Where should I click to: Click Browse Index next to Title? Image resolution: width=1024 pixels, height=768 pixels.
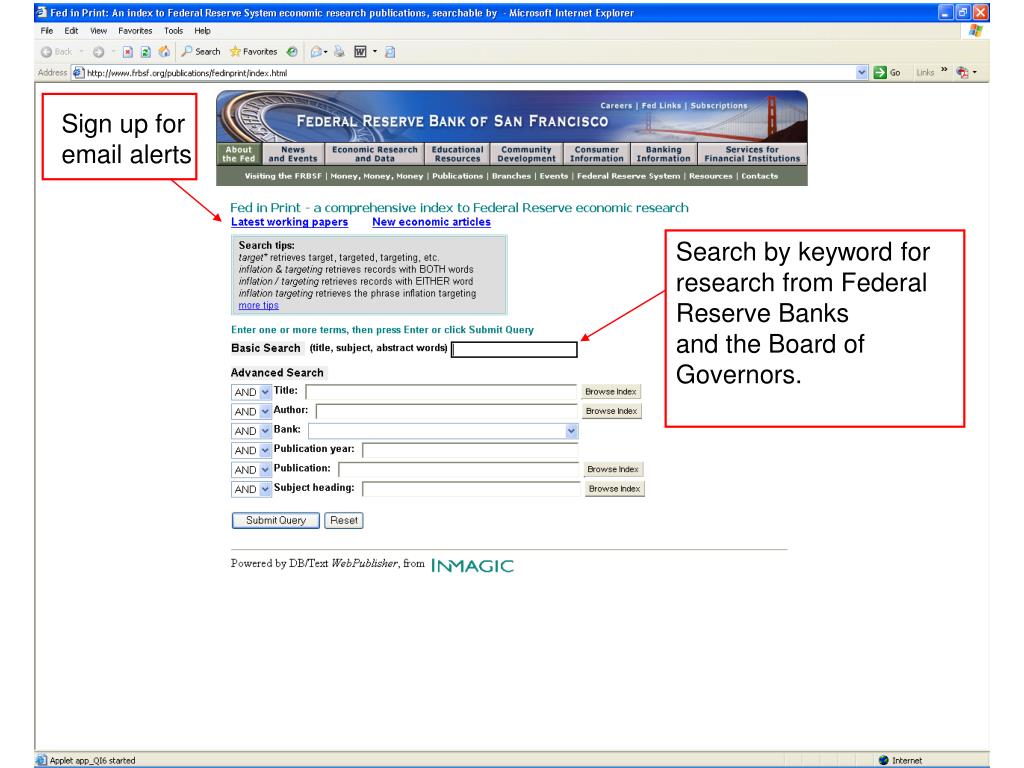(611, 392)
